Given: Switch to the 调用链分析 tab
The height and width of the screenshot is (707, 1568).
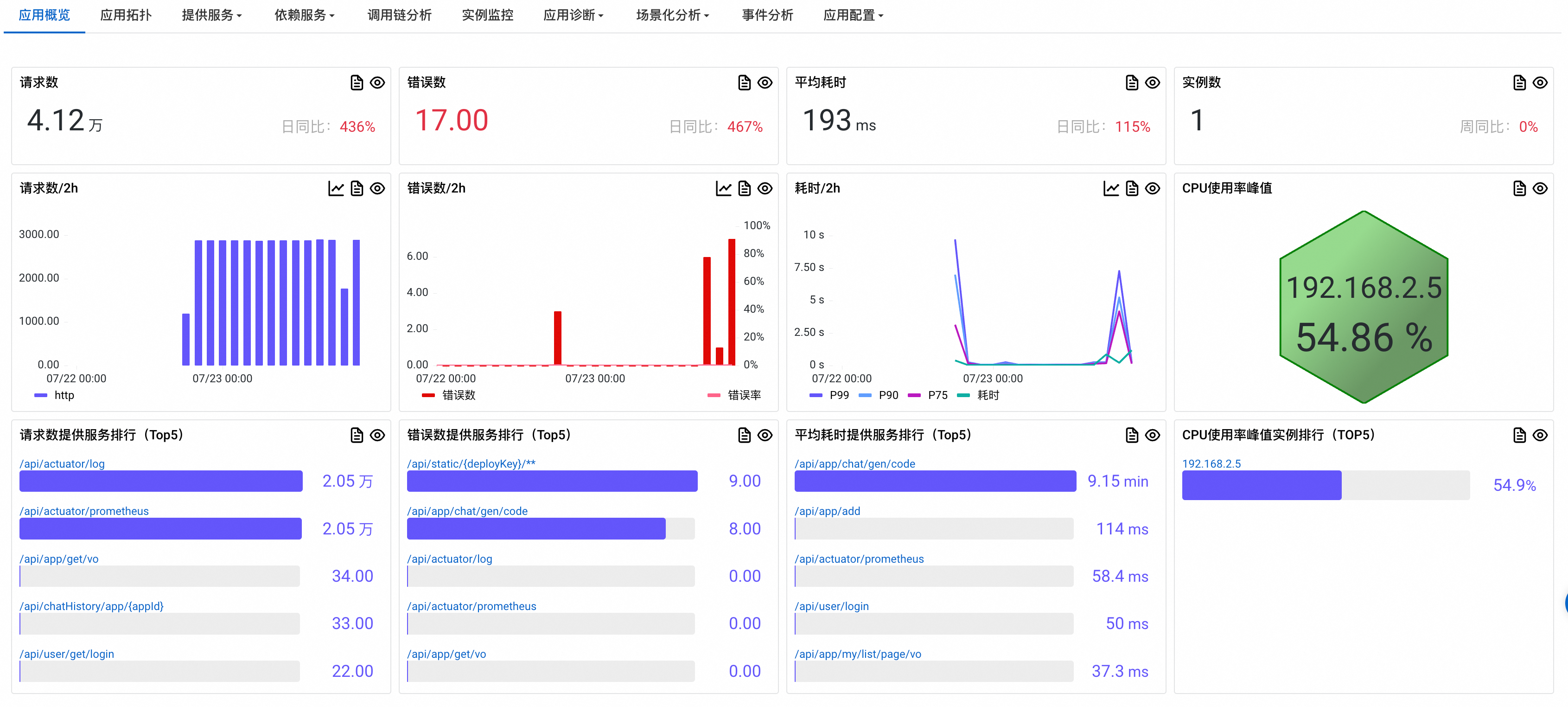Looking at the screenshot, I should click(x=399, y=15).
